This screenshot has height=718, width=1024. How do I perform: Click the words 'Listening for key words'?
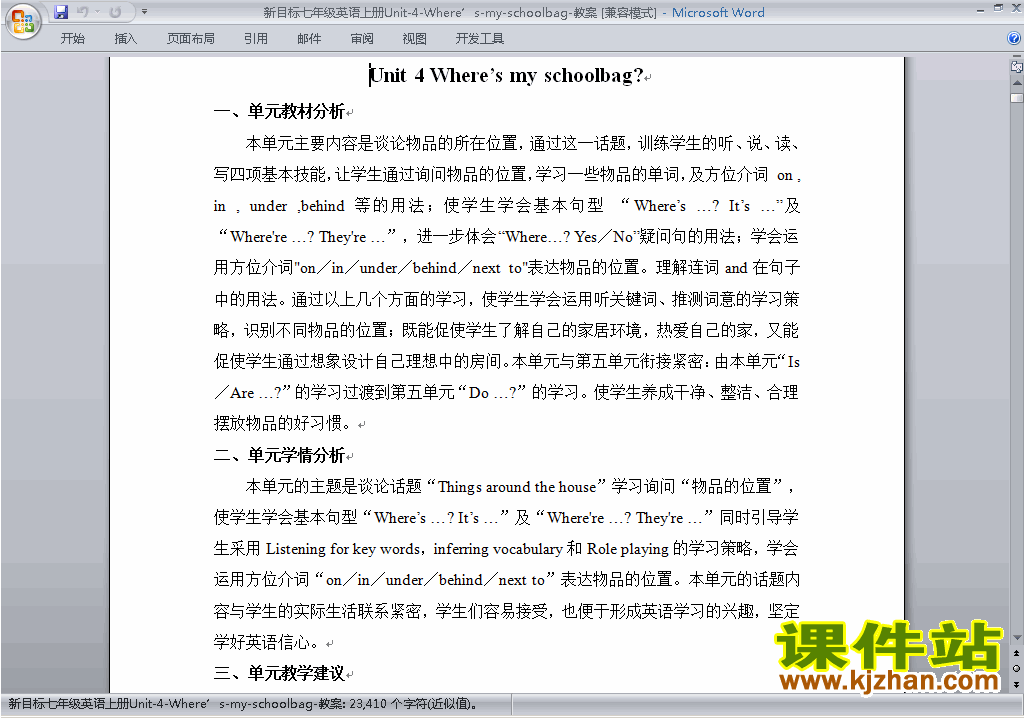(342, 549)
